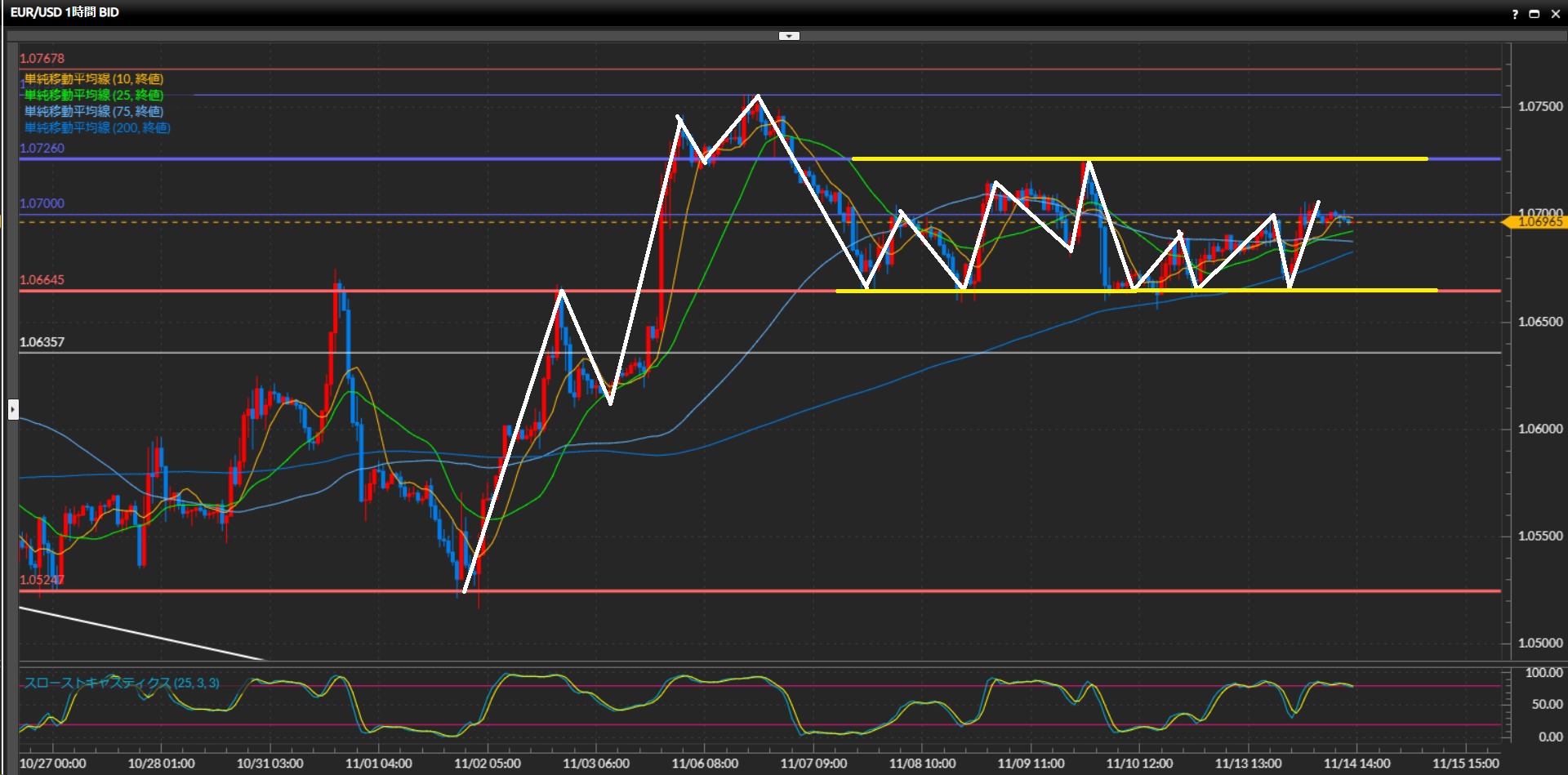Click the orange 1.06965 current price marker
Image resolution: width=1568 pixels, height=775 pixels.
pos(1536,222)
